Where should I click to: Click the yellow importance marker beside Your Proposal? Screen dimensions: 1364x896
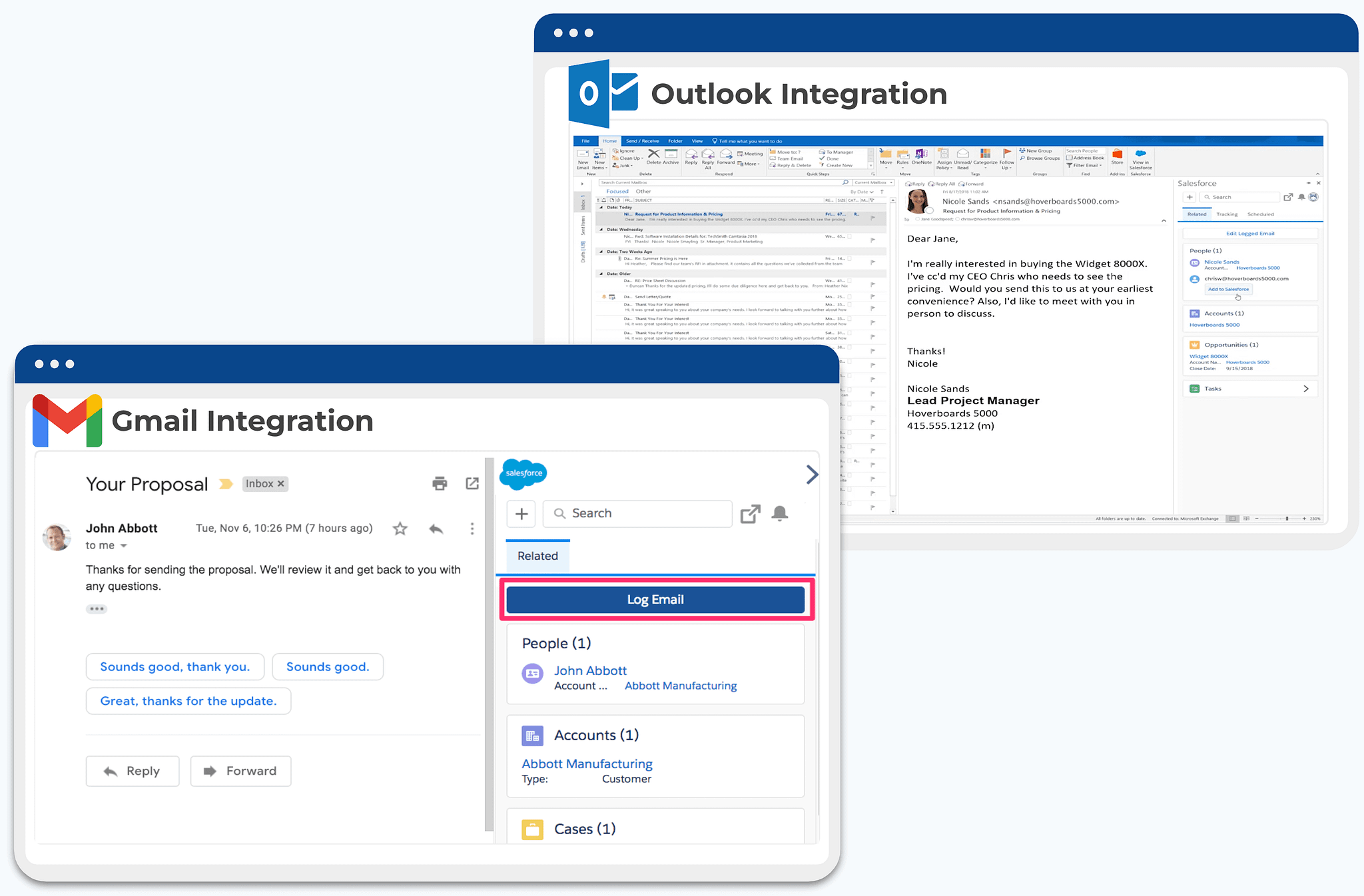(x=226, y=484)
